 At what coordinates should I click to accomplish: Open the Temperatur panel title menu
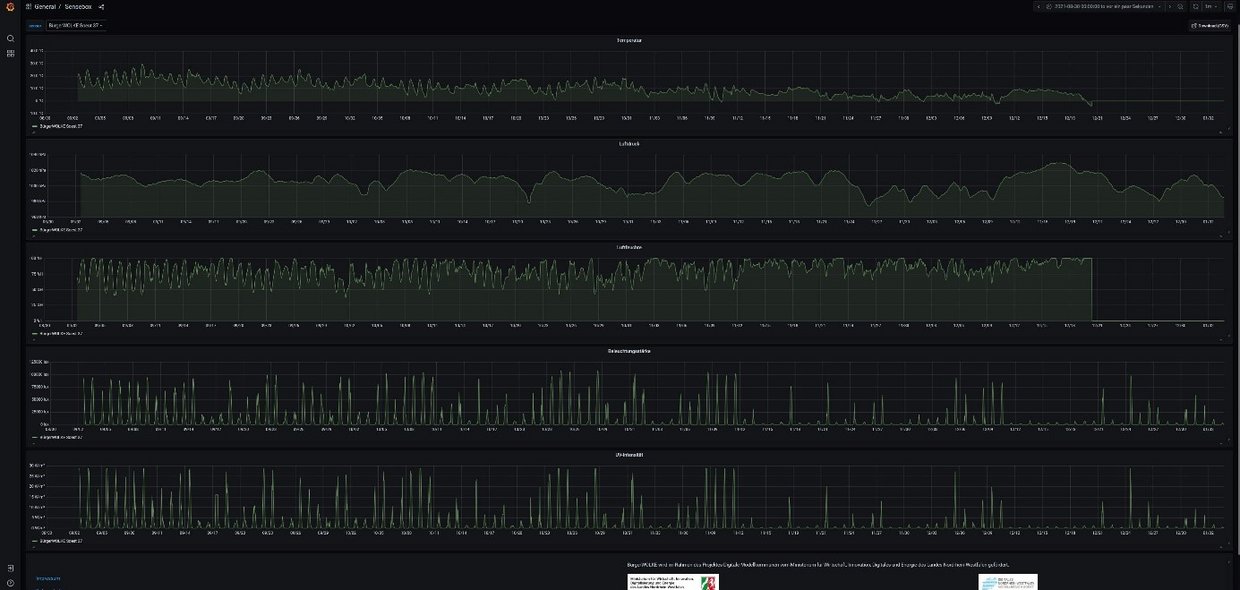(629, 41)
